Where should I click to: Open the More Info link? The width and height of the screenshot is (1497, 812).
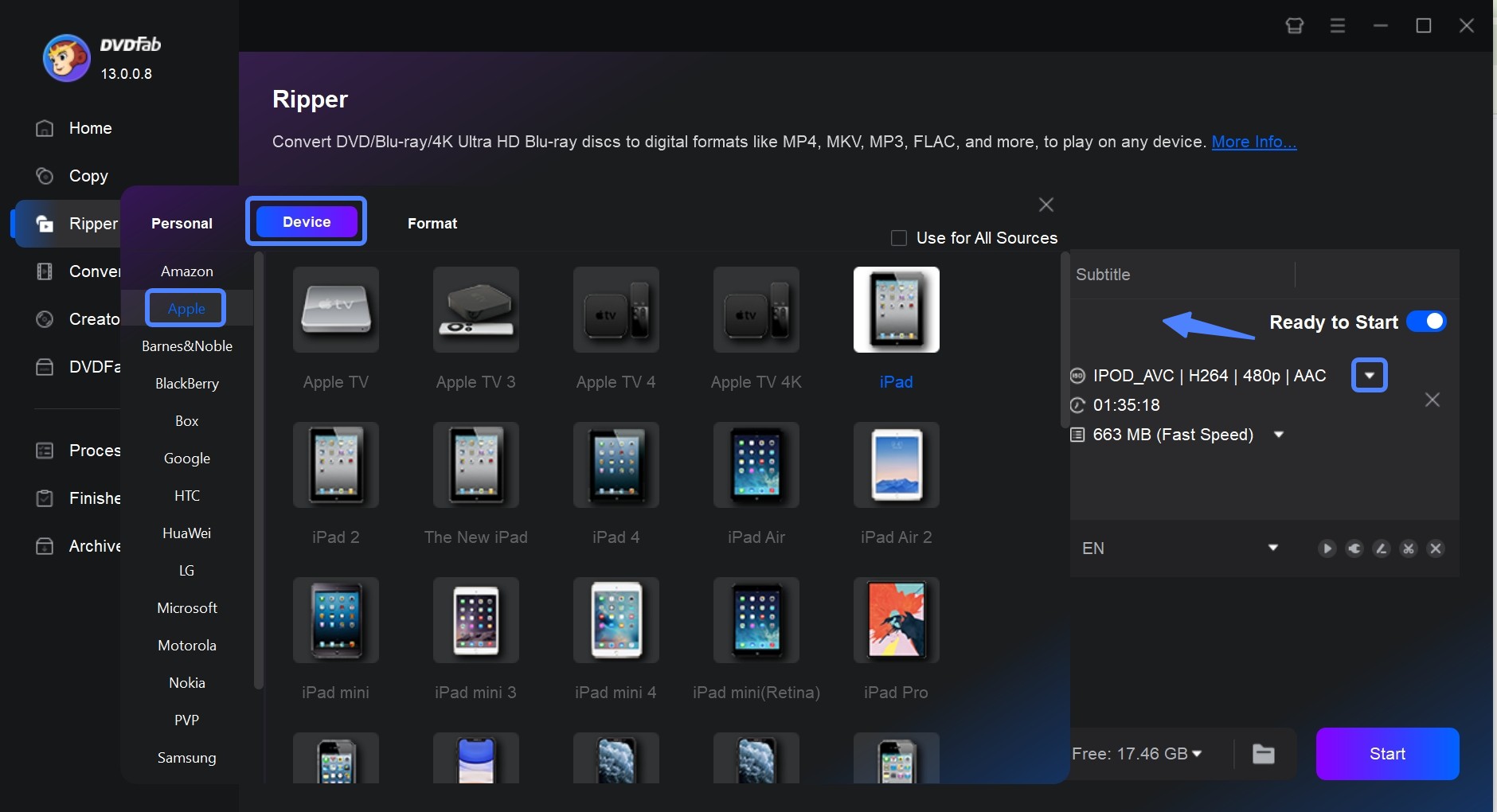click(x=1253, y=142)
